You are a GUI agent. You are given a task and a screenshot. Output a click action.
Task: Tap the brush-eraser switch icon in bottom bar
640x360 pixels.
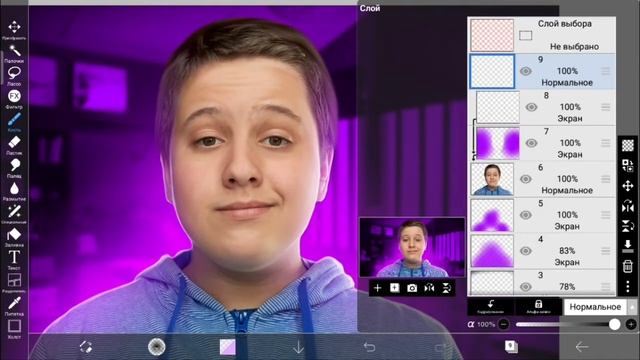click(86, 347)
